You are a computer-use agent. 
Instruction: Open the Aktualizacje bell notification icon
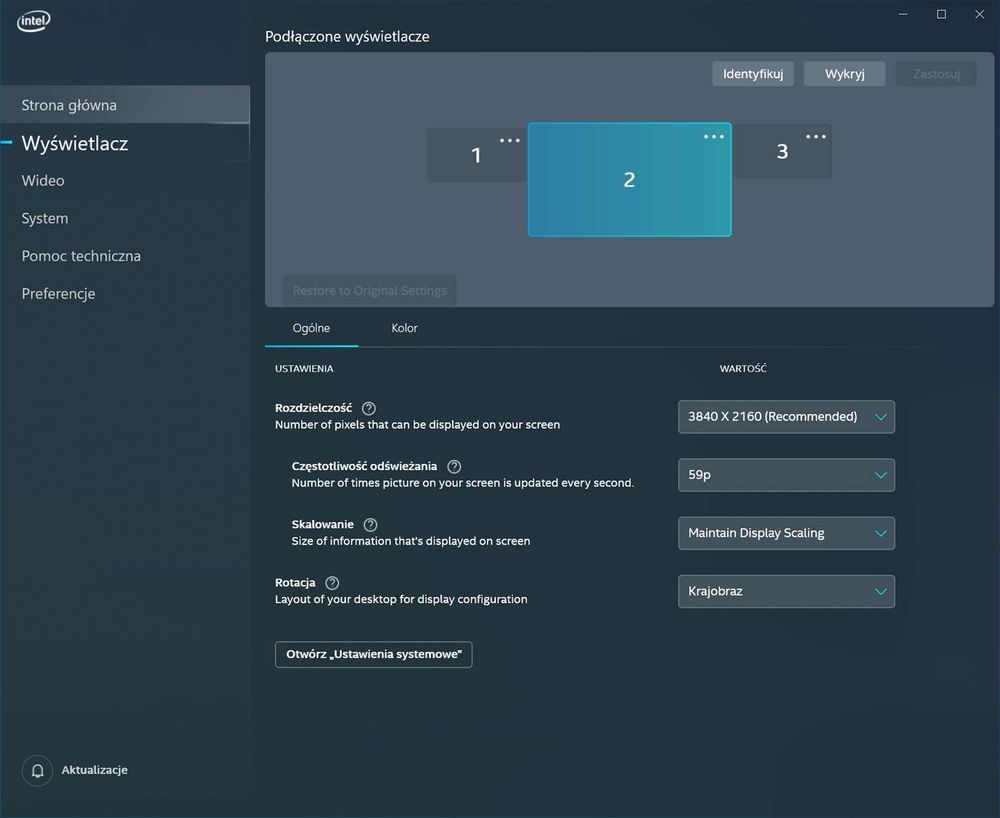38,770
